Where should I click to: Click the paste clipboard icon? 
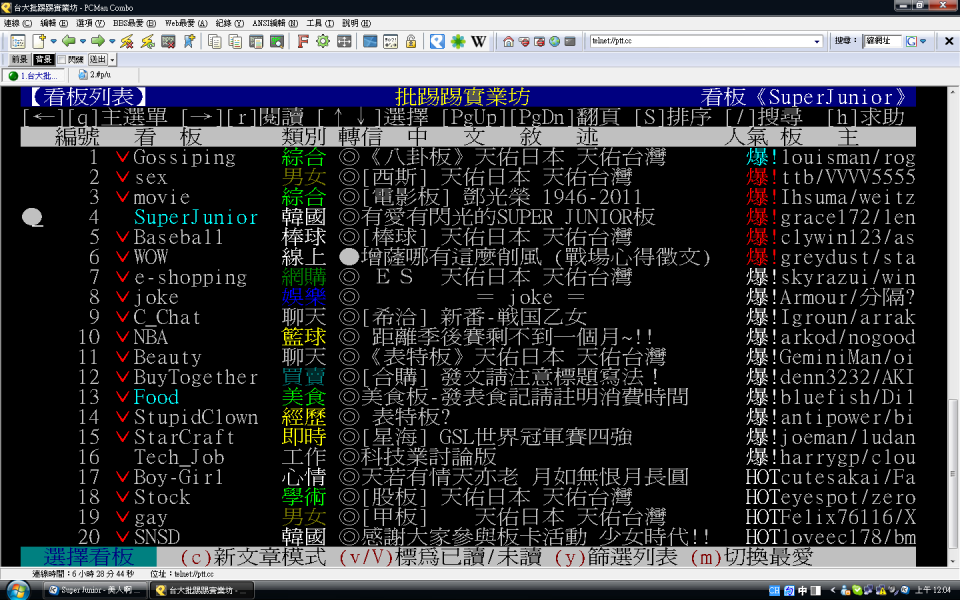[256, 42]
